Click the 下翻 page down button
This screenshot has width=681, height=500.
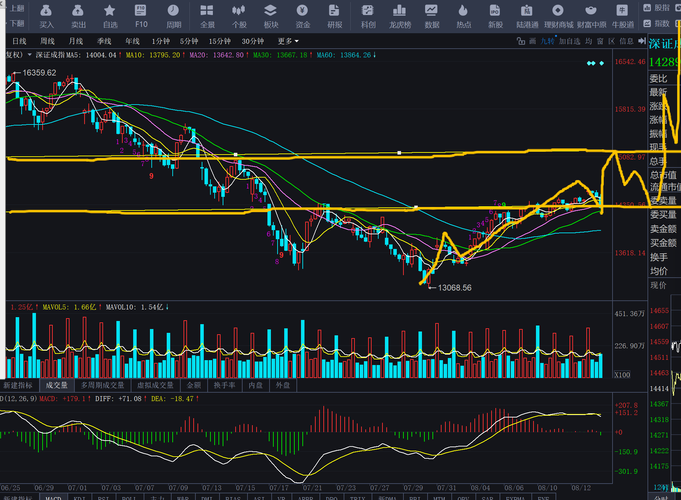click(x=17, y=23)
